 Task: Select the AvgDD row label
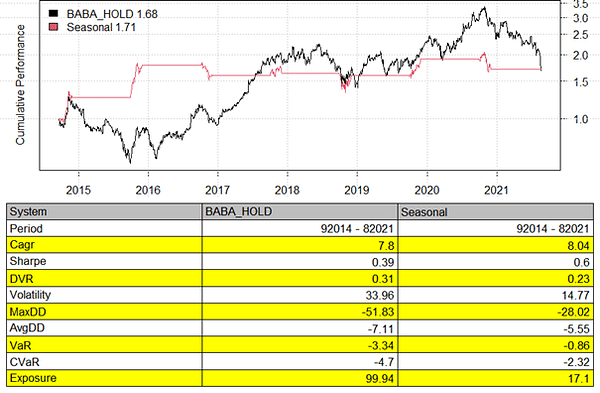pos(27,328)
